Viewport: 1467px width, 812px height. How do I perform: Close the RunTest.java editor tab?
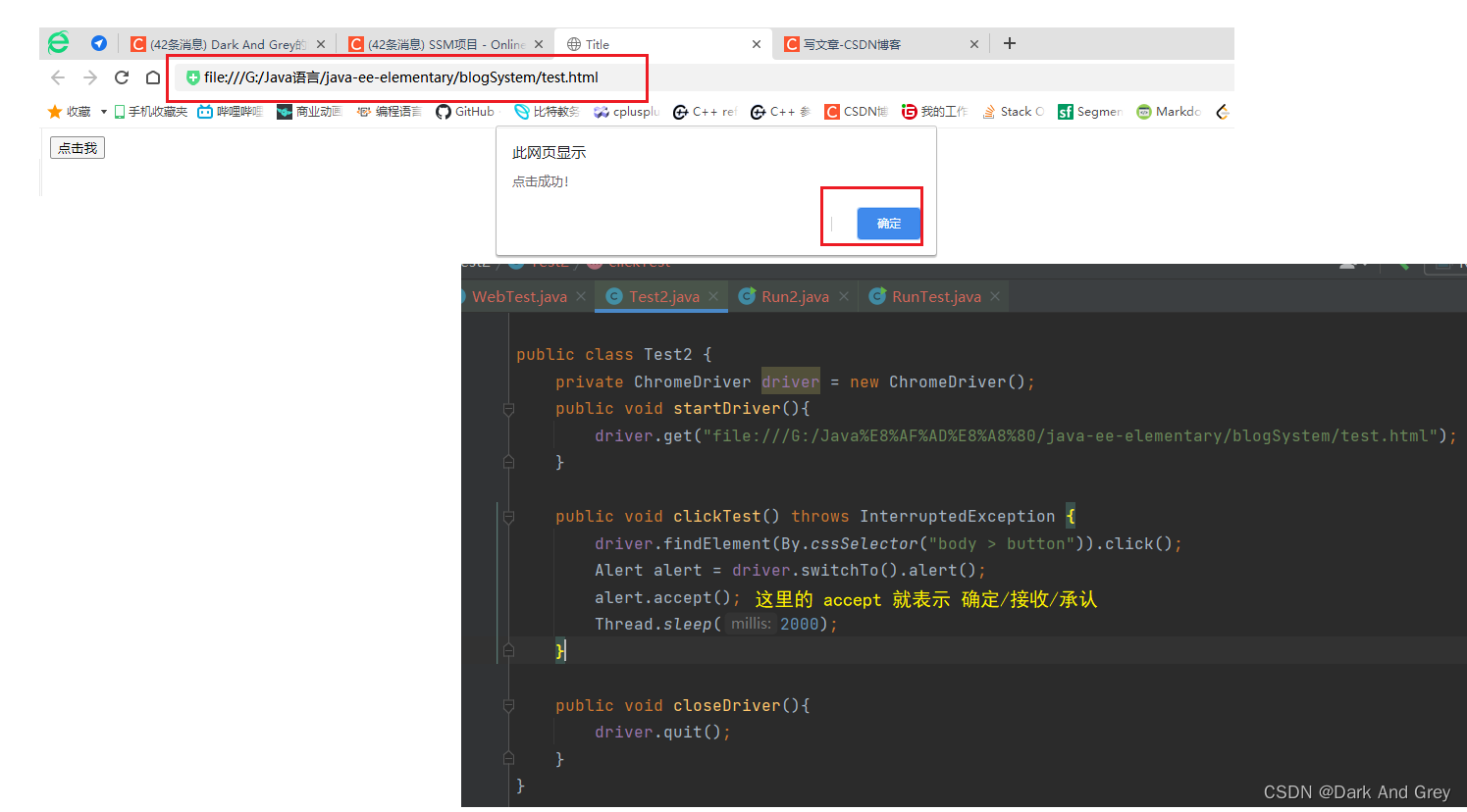tap(995, 296)
